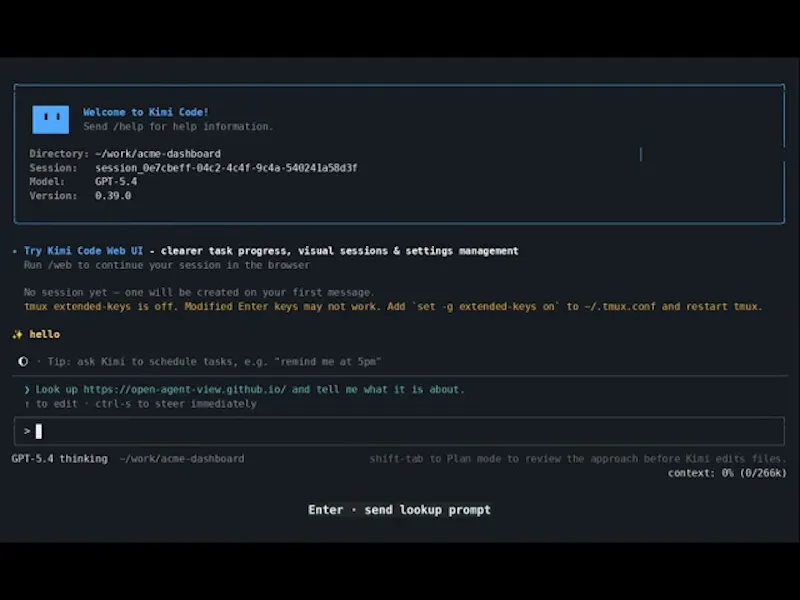800x600 pixels.
Task: Click the 'Enter · send lookup prompt' caption
Action: tap(399, 510)
